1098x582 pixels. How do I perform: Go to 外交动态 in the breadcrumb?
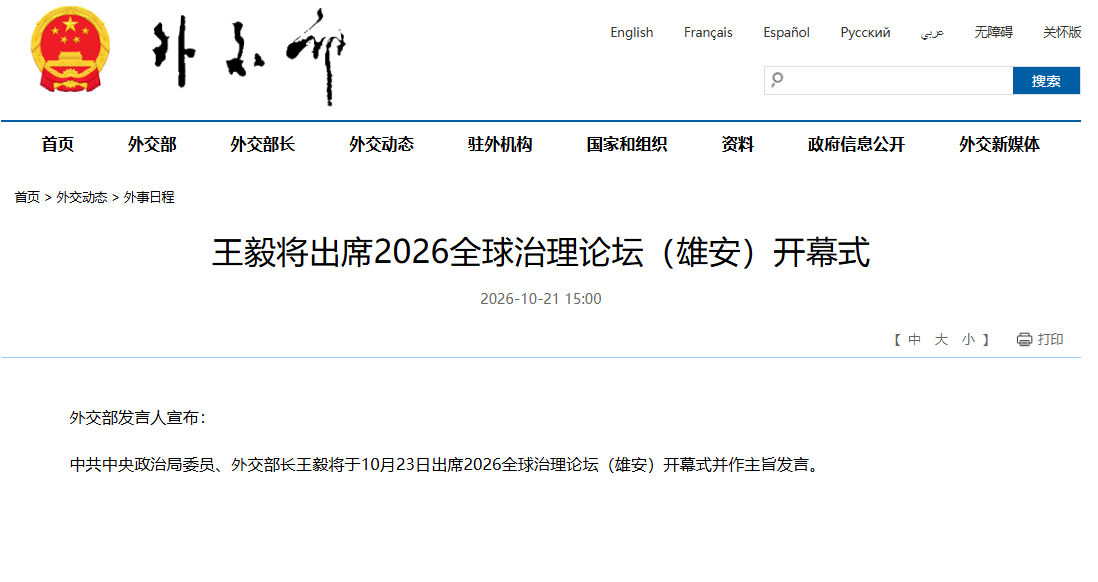pos(82,198)
